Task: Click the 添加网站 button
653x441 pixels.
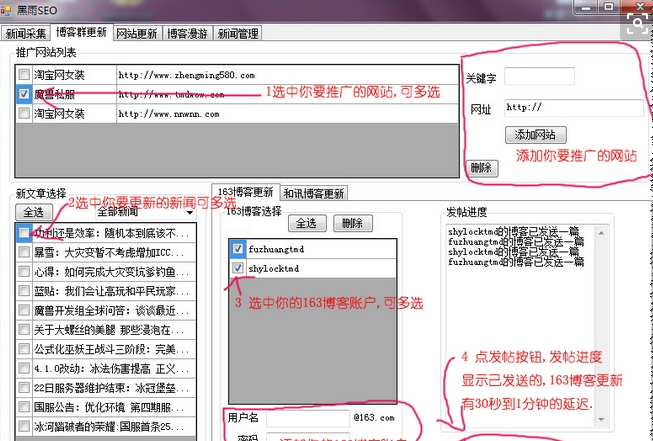Action: (x=536, y=135)
